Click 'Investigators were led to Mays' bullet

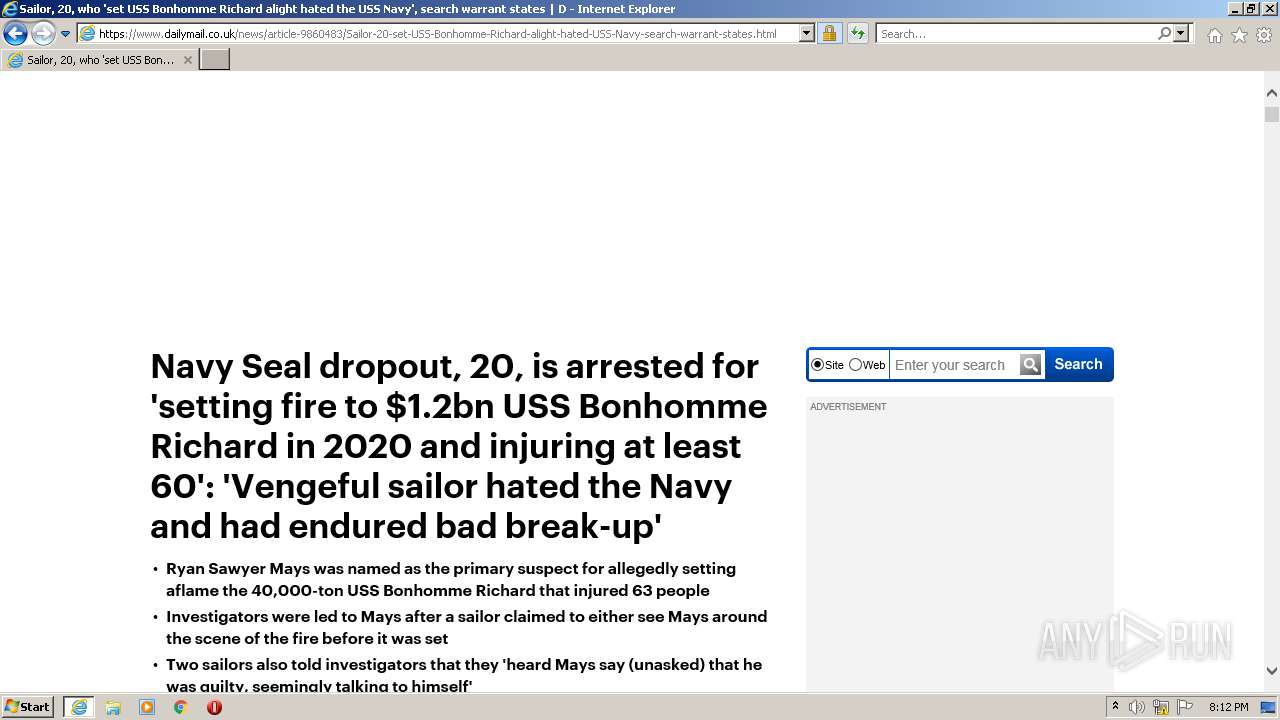[x=466, y=627]
